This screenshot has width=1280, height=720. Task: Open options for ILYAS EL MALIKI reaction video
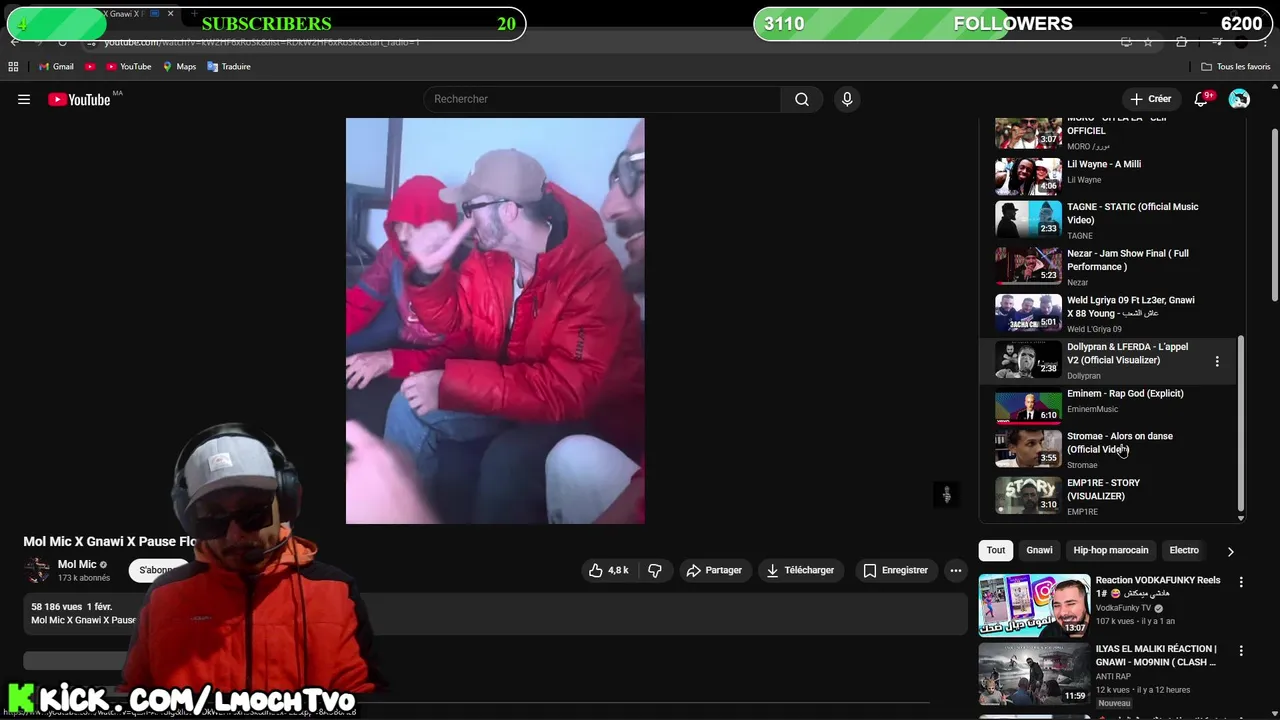coord(1241,650)
